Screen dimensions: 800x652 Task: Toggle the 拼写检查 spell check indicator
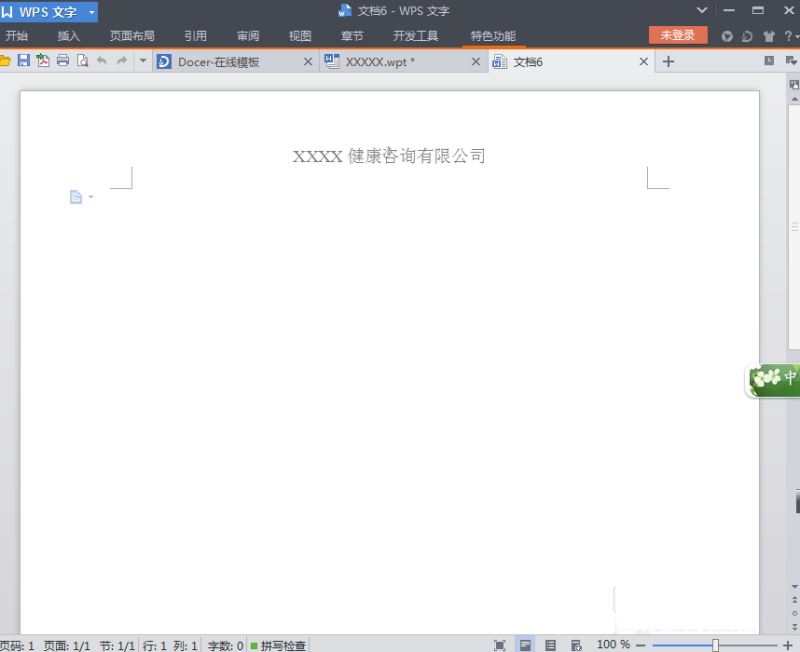pyautogui.click(x=279, y=646)
